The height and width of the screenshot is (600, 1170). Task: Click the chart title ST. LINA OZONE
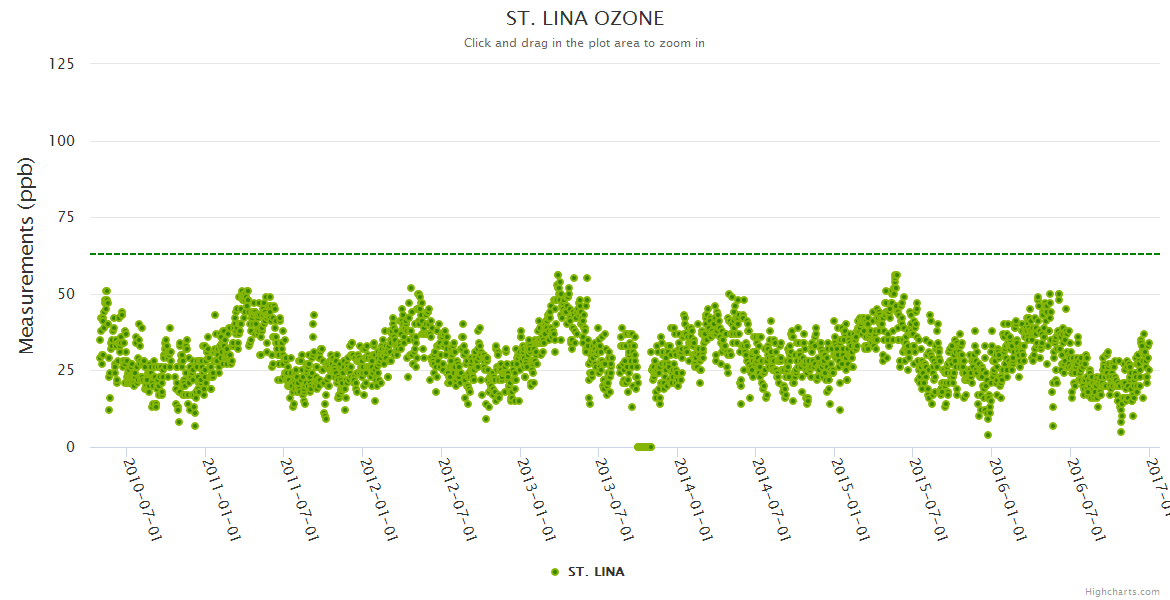585,19
